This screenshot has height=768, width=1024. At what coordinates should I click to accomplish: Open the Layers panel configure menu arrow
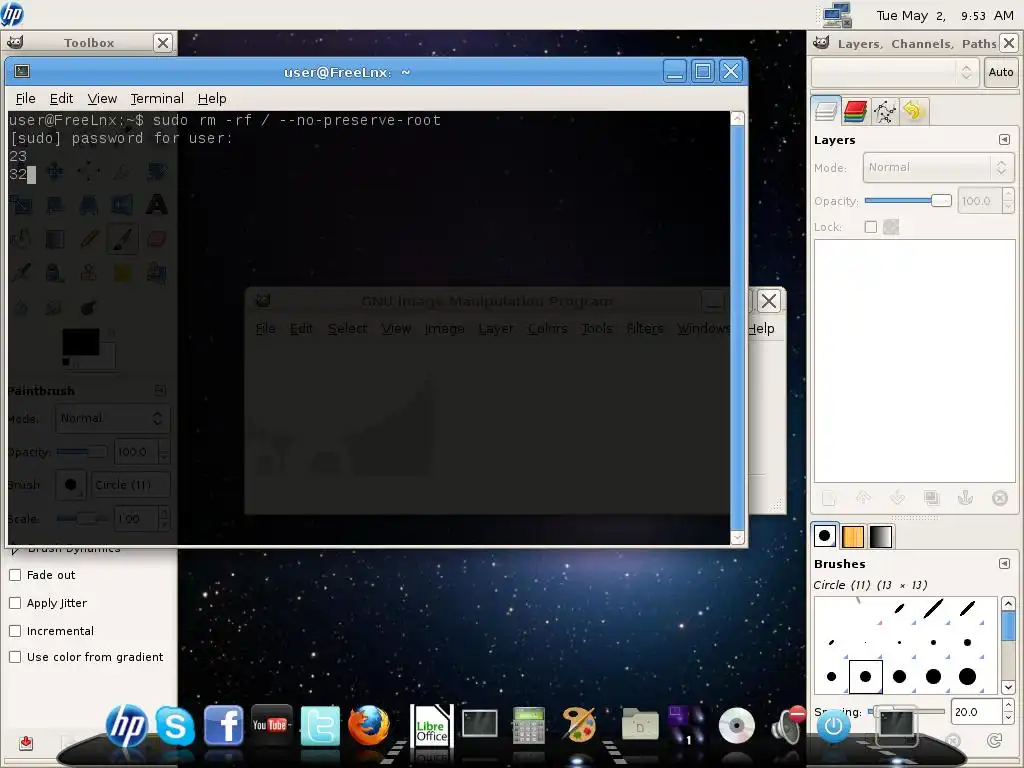1004,140
